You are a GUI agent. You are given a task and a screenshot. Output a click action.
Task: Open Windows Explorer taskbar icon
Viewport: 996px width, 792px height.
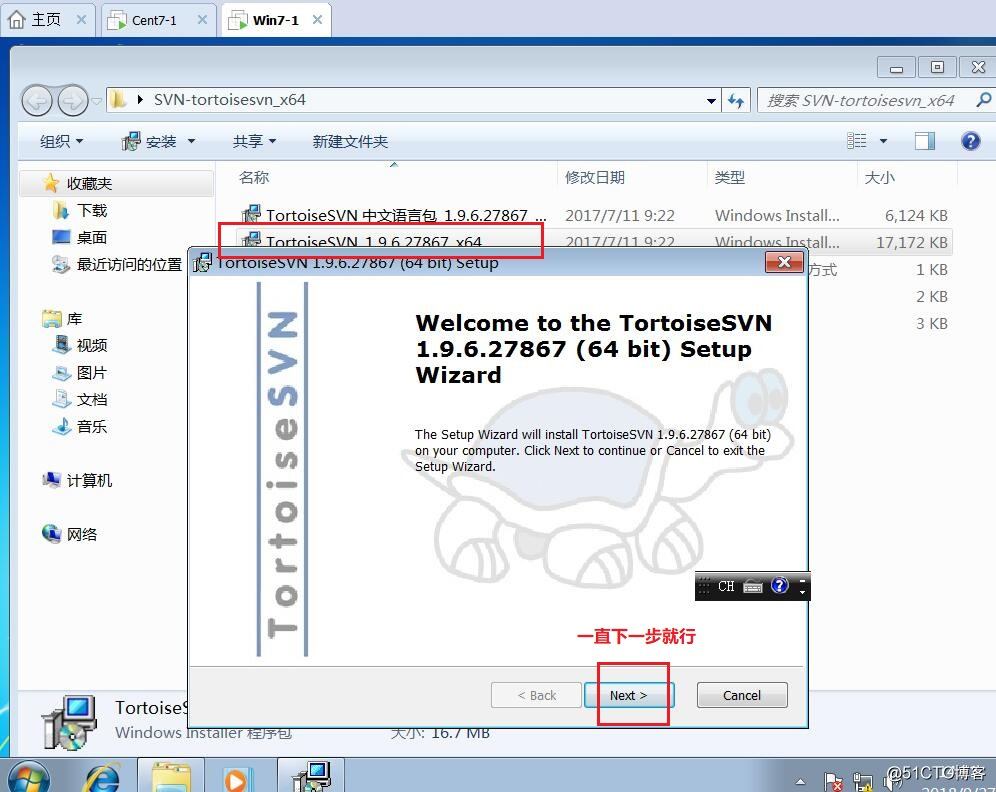click(x=172, y=775)
